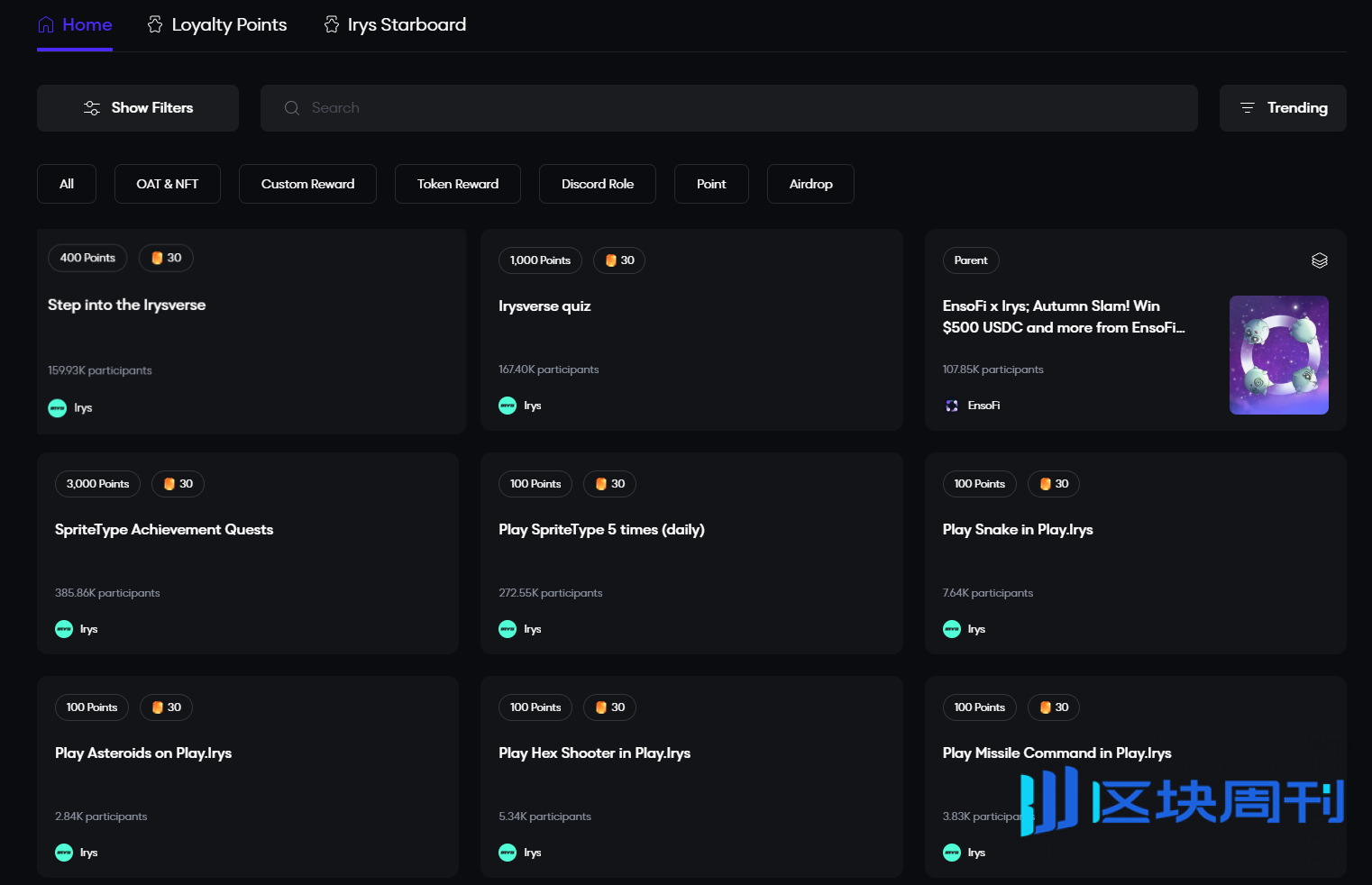Click Irys avatar on Step into the Irysverse

pyautogui.click(x=57, y=408)
